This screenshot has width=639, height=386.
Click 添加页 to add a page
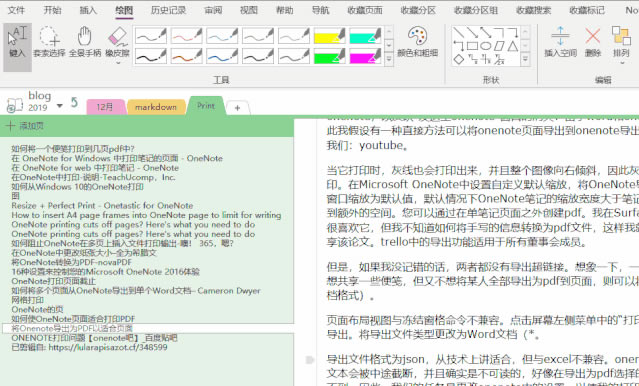click(x=25, y=126)
